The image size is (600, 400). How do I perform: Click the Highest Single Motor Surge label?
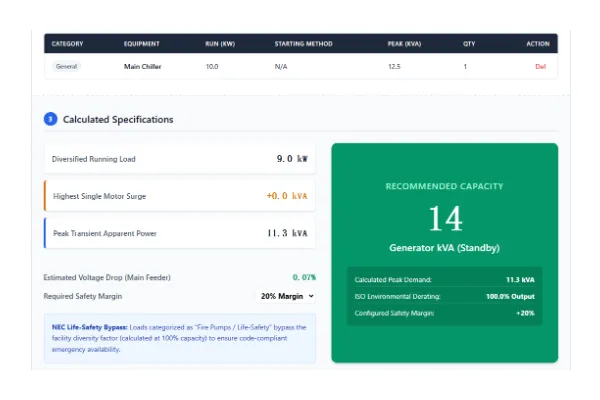click(99, 196)
